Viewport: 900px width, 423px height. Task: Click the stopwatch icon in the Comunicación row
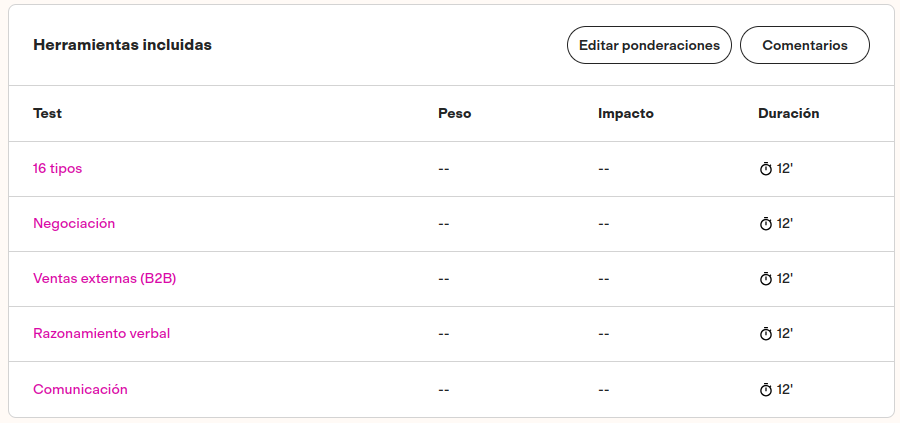(x=766, y=389)
